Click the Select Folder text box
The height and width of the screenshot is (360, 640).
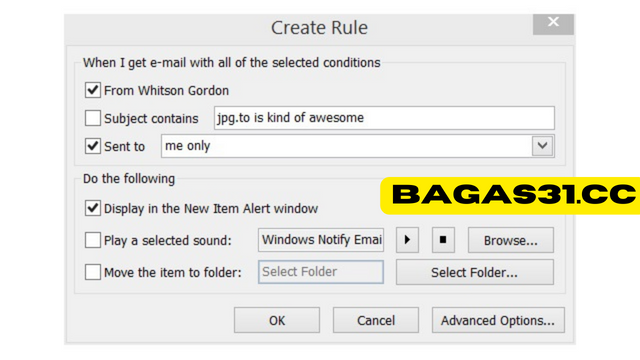coord(321,272)
